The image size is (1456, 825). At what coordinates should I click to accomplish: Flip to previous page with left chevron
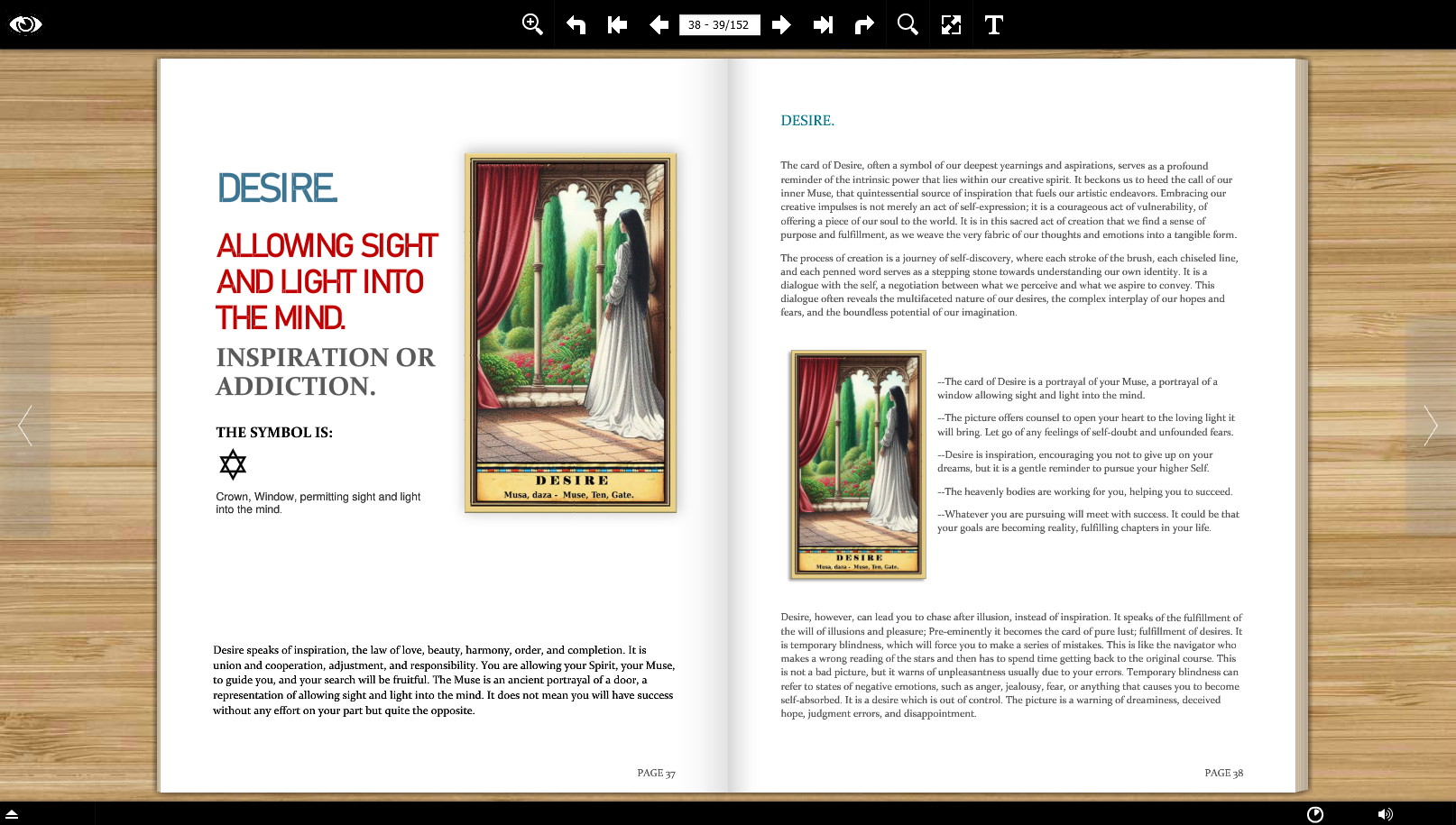tap(25, 426)
